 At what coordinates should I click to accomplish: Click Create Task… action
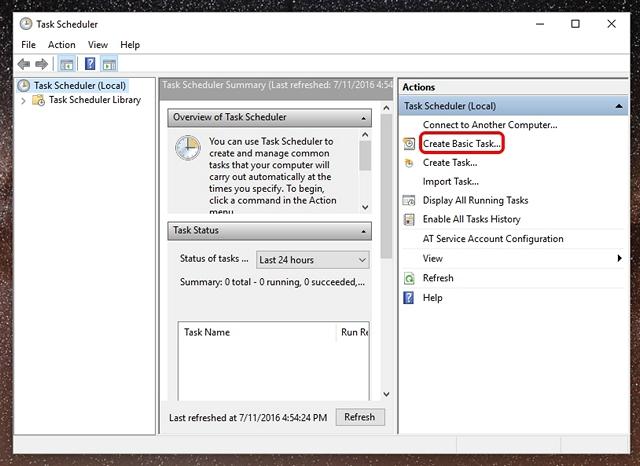click(450, 163)
